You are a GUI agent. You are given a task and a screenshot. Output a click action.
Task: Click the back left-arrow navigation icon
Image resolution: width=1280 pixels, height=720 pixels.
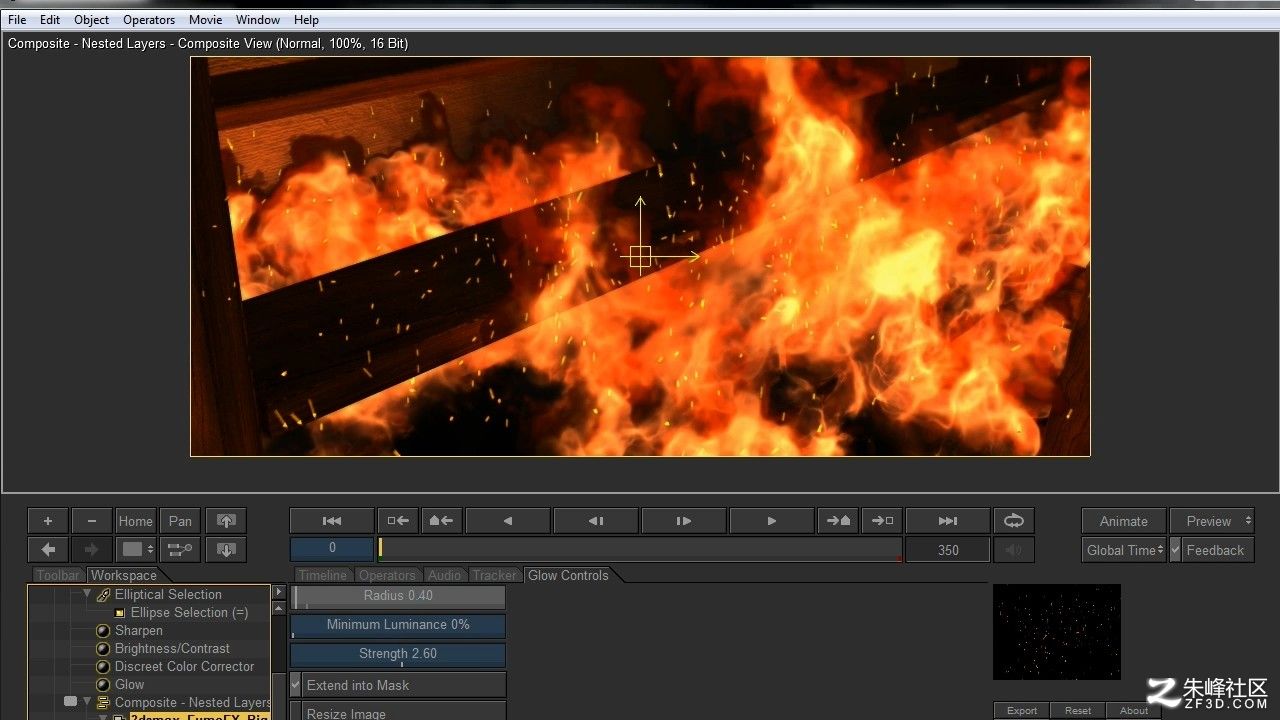point(47,549)
